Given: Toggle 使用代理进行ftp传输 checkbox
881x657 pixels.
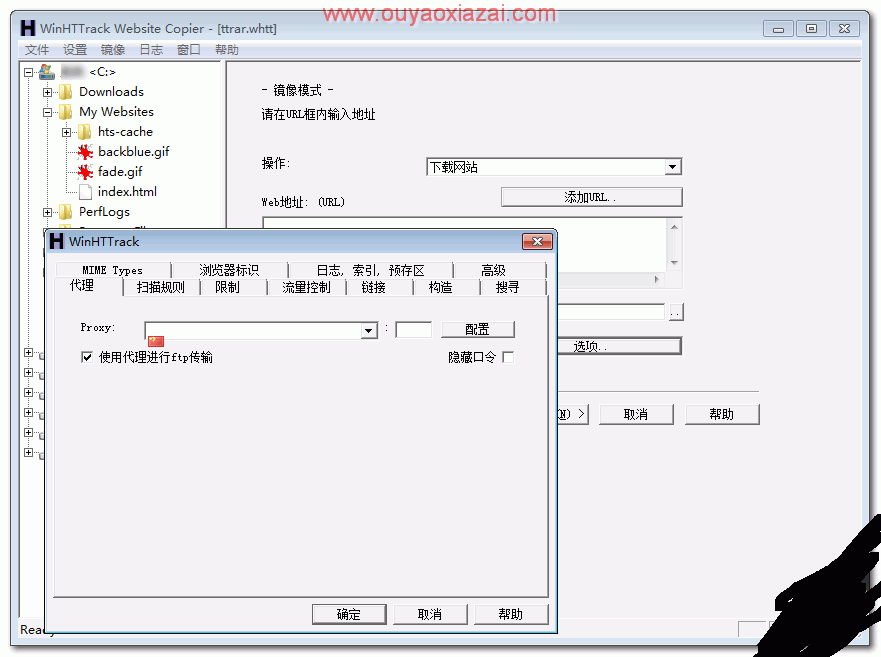Looking at the screenshot, I should (87, 357).
